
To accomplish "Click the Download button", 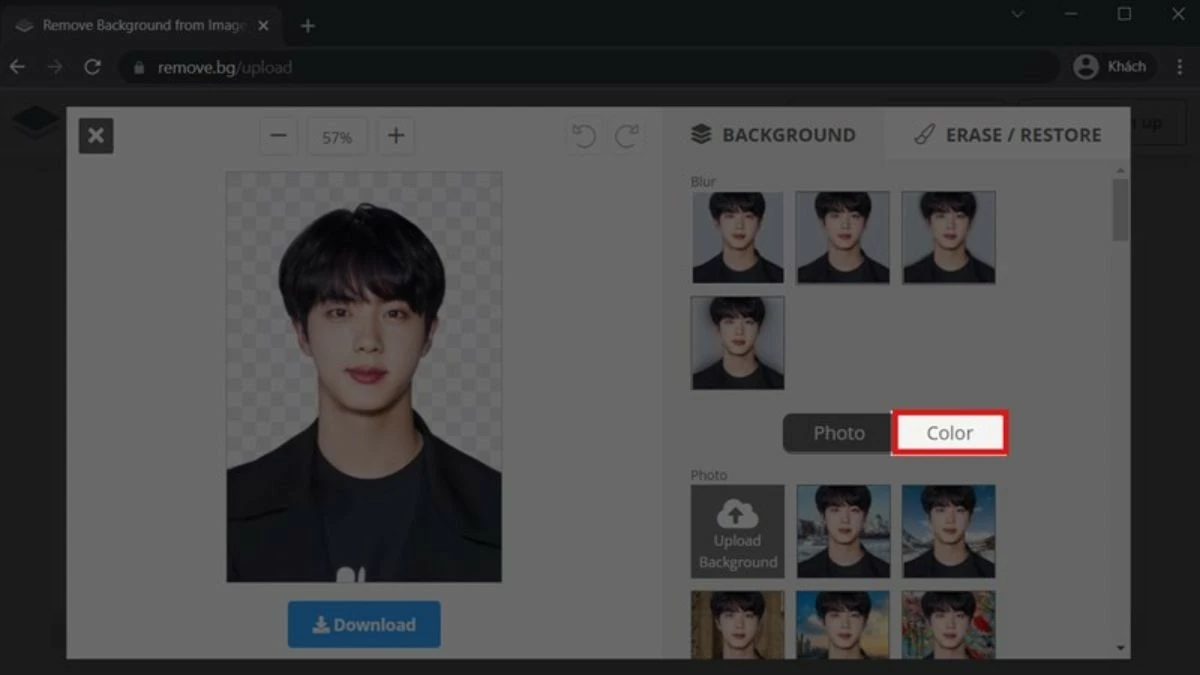I will pyautogui.click(x=363, y=624).
